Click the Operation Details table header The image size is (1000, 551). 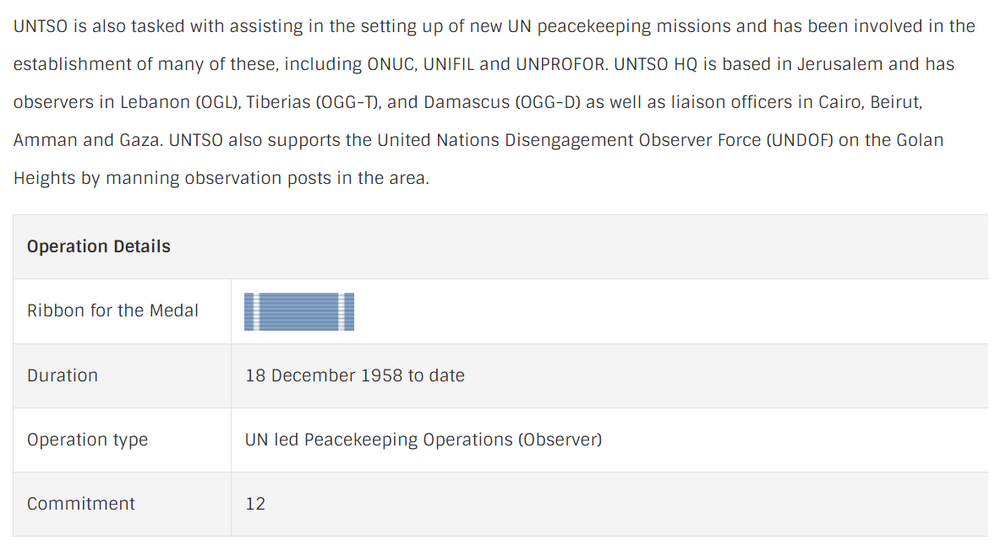[99, 247]
